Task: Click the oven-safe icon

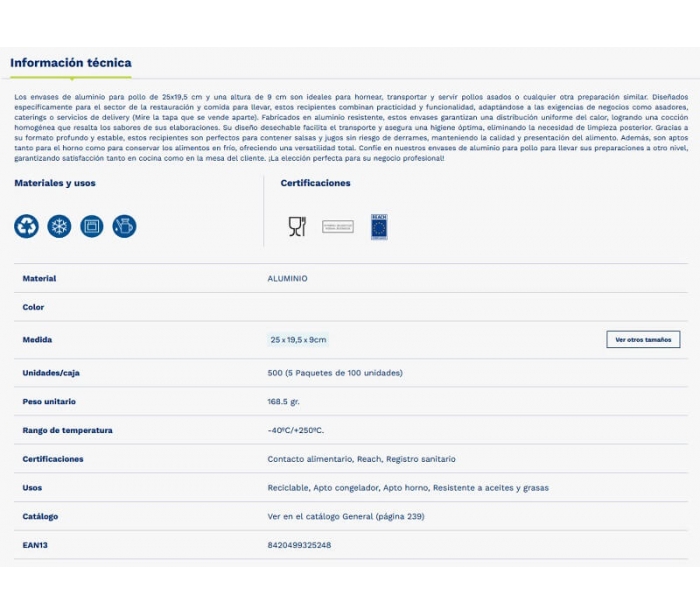Action: [92, 226]
